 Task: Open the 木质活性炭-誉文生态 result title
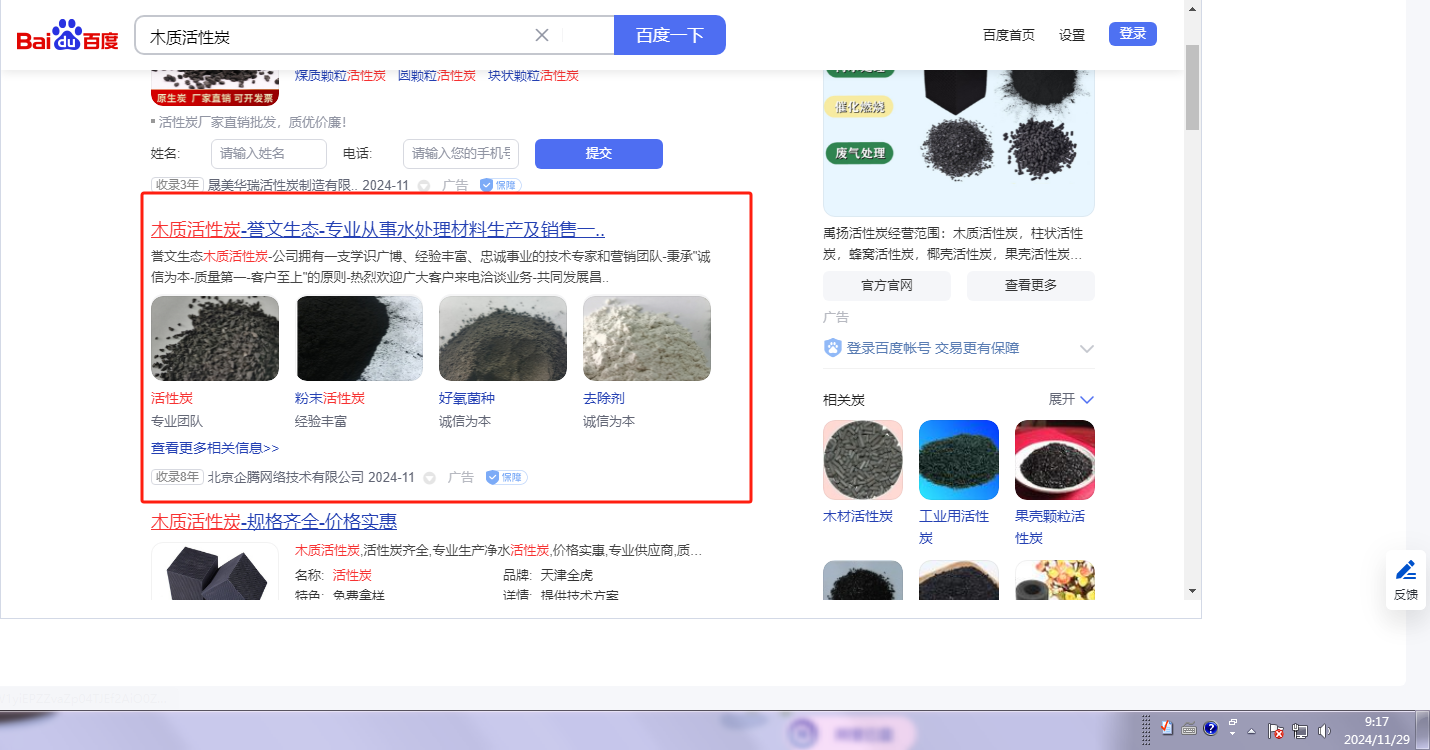[378, 229]
